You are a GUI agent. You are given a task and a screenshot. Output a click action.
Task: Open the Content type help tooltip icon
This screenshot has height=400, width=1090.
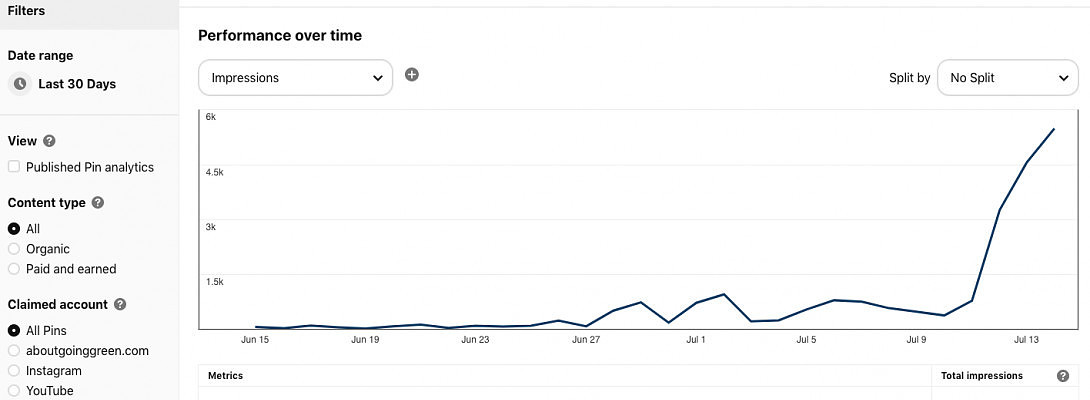(x=98, y=202)
